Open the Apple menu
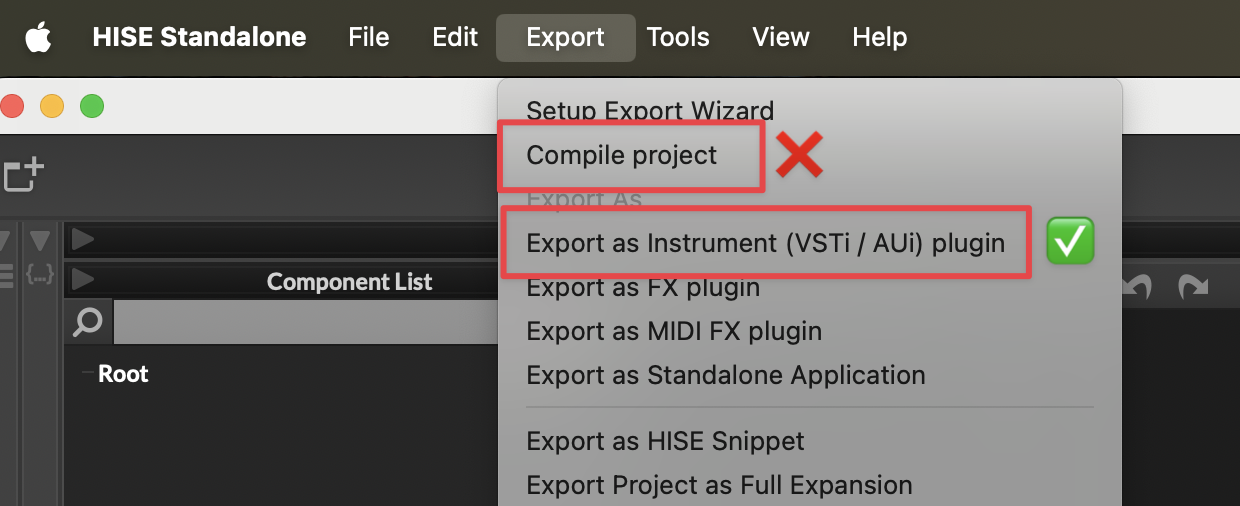 click(x=38, y=38)
